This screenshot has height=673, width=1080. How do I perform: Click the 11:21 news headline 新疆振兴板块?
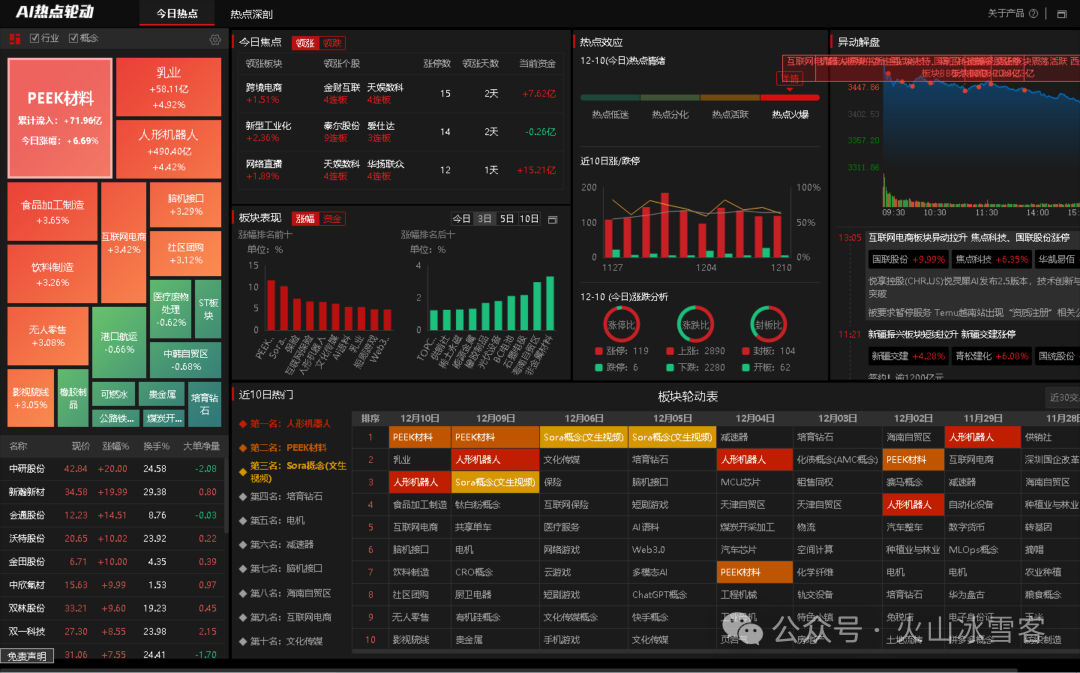(x=942, y=334)
